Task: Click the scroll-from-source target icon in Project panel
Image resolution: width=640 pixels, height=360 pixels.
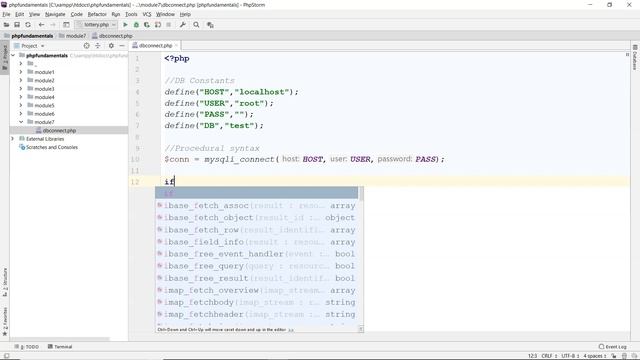Action: 87,46
